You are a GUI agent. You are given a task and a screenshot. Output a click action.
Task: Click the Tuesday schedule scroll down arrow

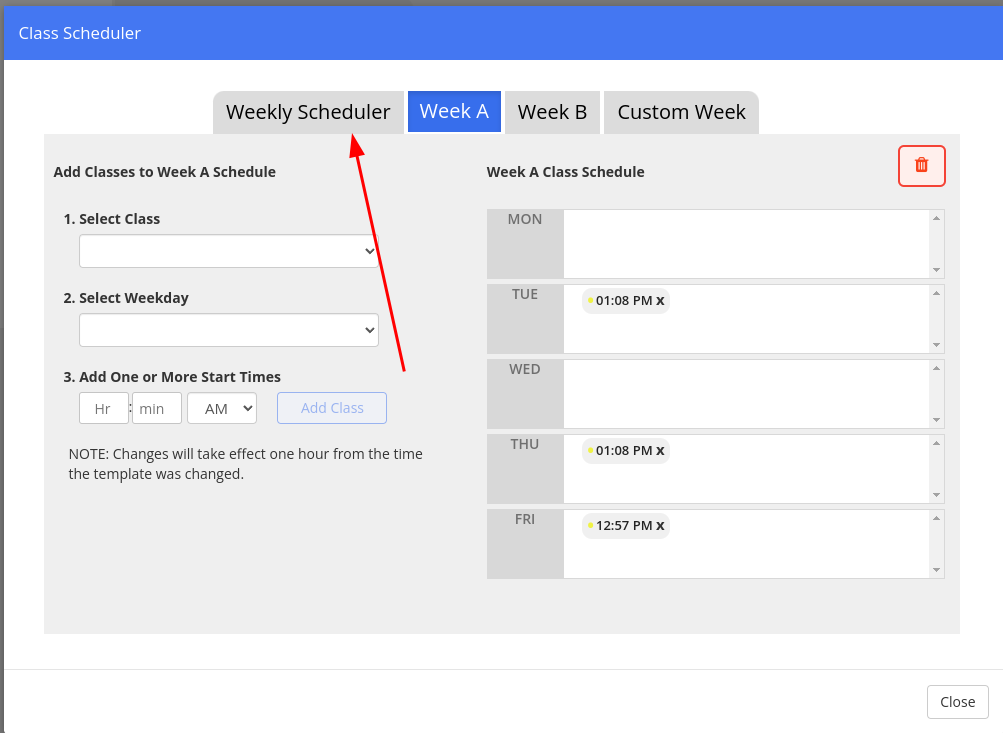pyautogui.click(x=936, y=345)
